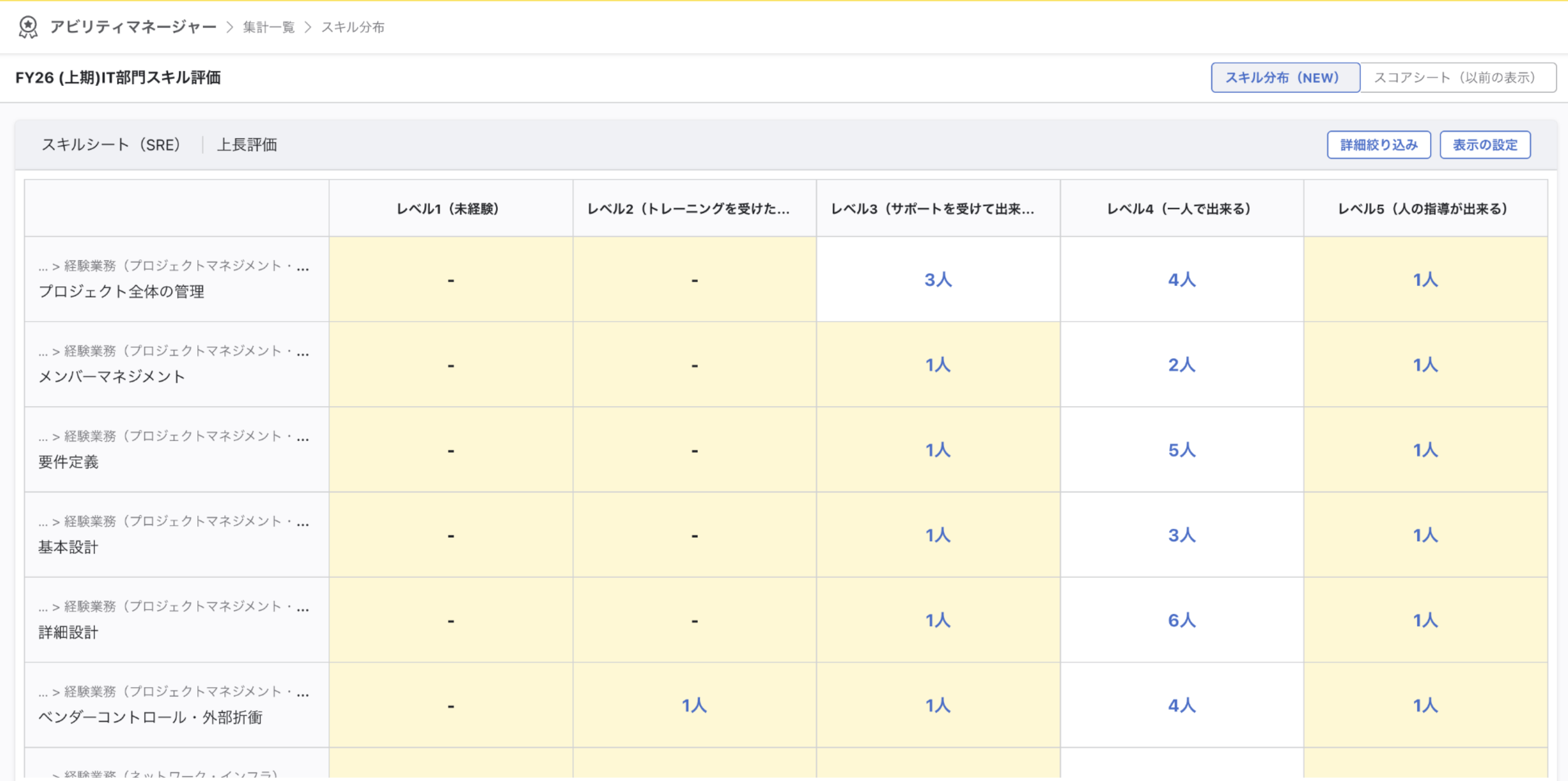The height and width of the screenshot is (781, 1568).
Task: Click メンバーマネジメント row label
Action: point(111,377)
